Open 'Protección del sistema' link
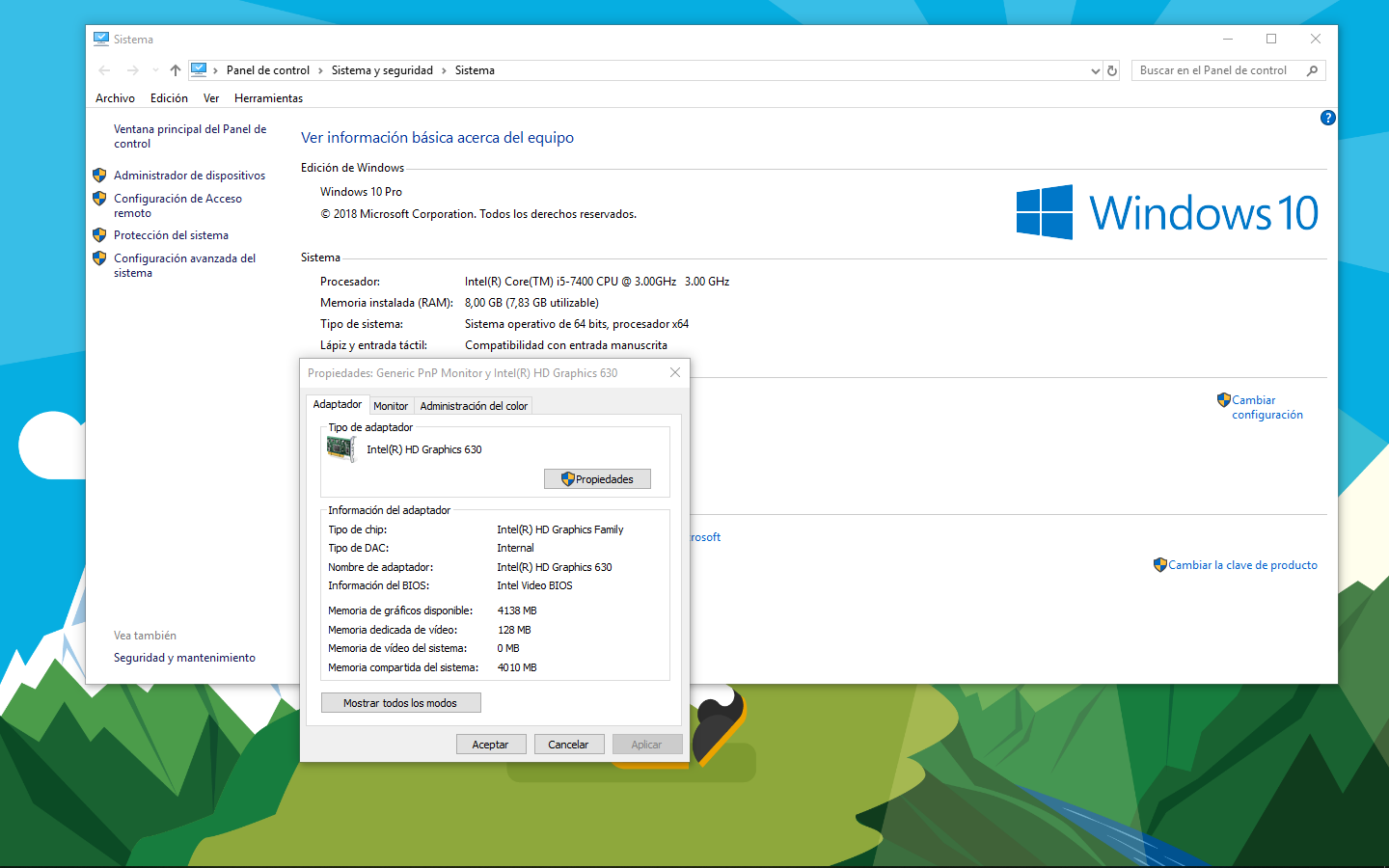This screenshot has height=868, width=1389. coord(171,235)
